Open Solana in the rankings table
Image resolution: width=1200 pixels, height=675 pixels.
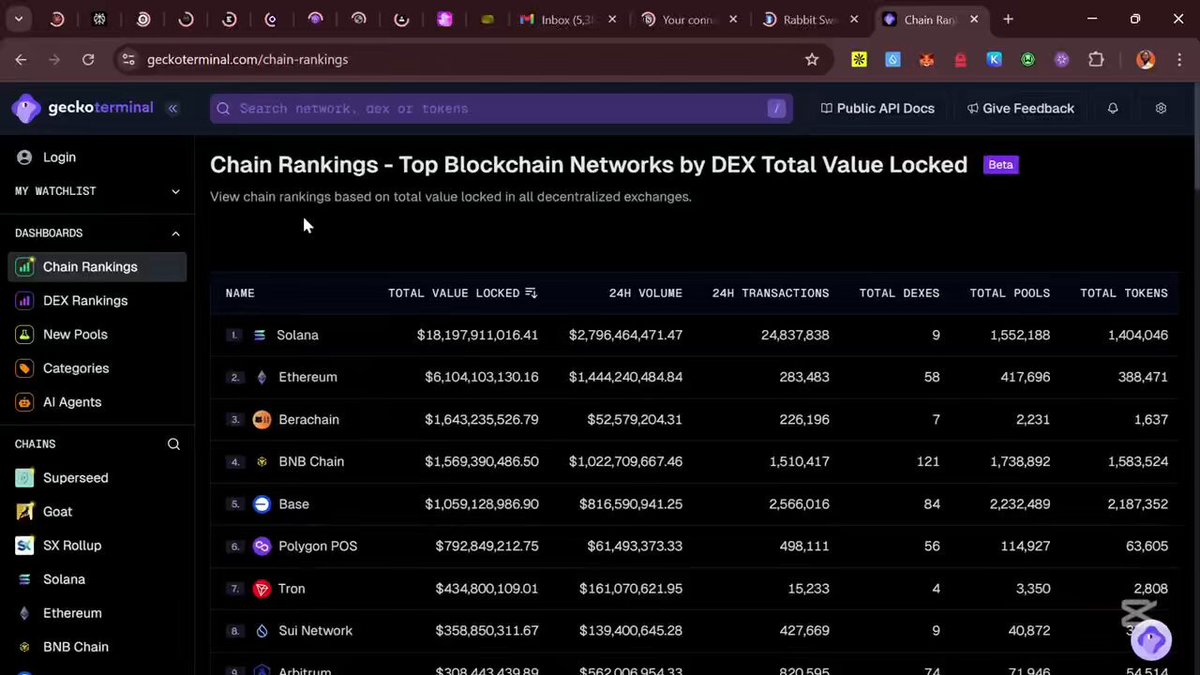point(297,335)
